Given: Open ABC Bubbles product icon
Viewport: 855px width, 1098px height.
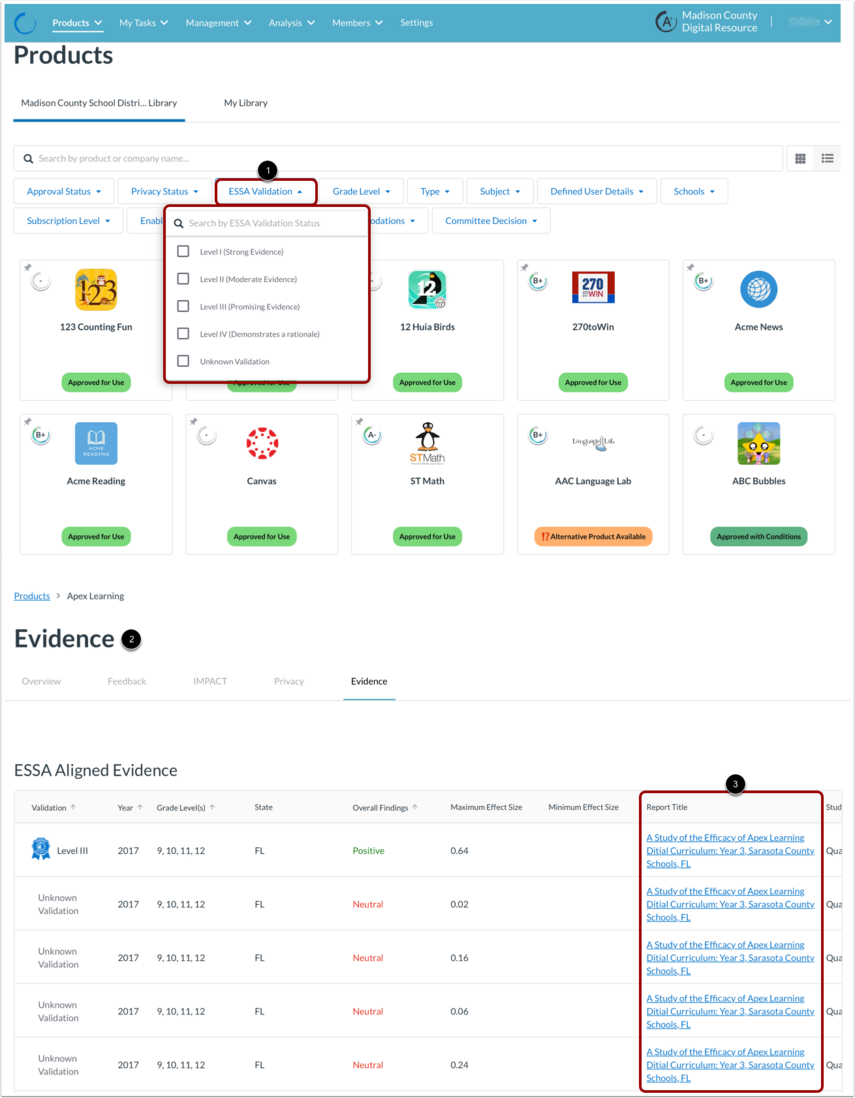Looking at the screenshot, I should 759,443.
